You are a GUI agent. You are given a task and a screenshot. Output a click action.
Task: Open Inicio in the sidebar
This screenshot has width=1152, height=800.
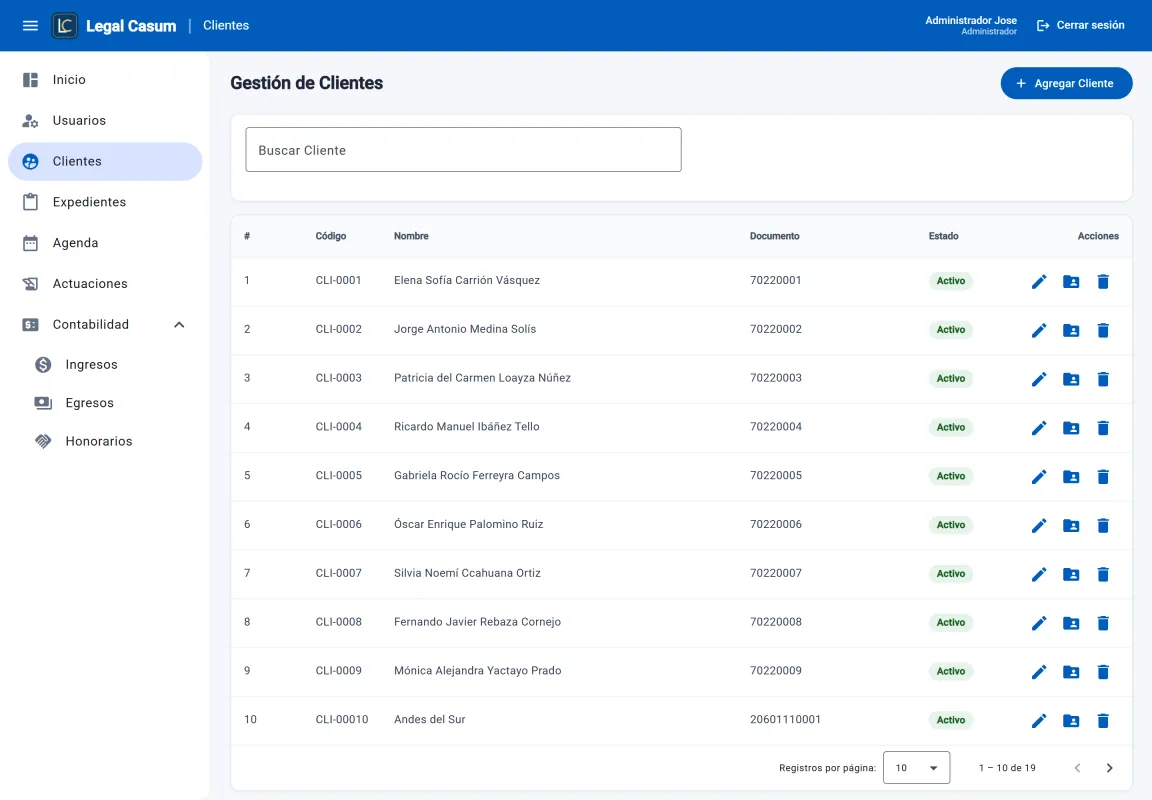105,79
